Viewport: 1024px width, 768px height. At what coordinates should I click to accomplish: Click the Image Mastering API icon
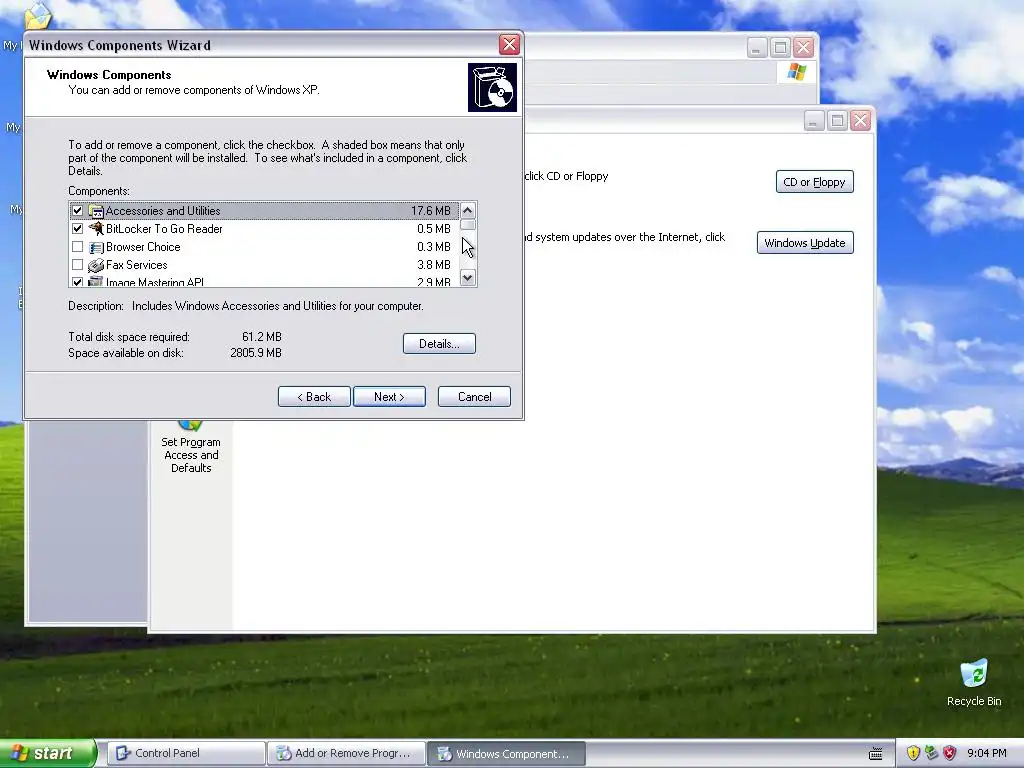coord(96,281)
